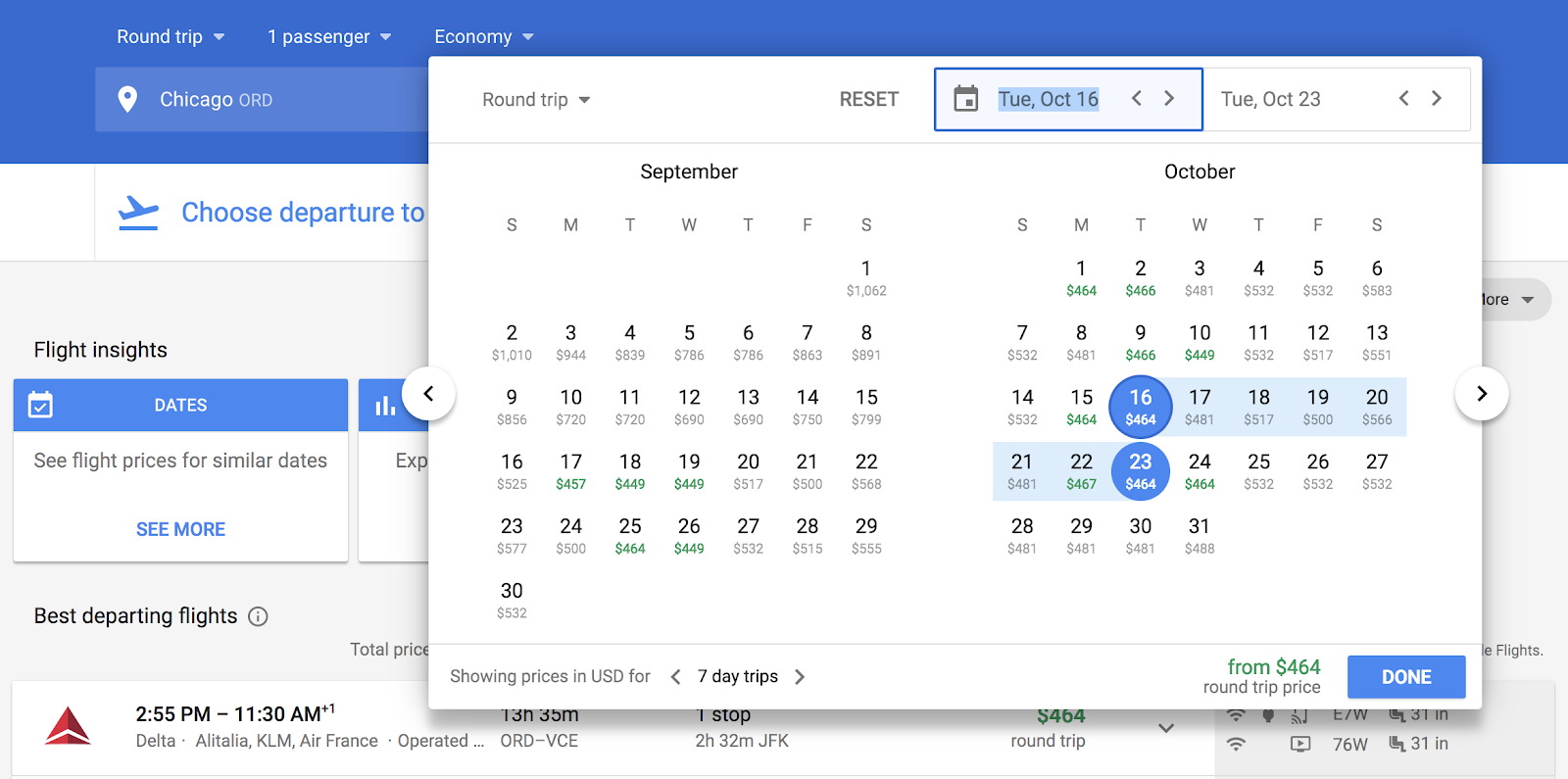Choose October 31 priced $488
Viewport: 1568px width, 779px height.
pos(1200,536)
